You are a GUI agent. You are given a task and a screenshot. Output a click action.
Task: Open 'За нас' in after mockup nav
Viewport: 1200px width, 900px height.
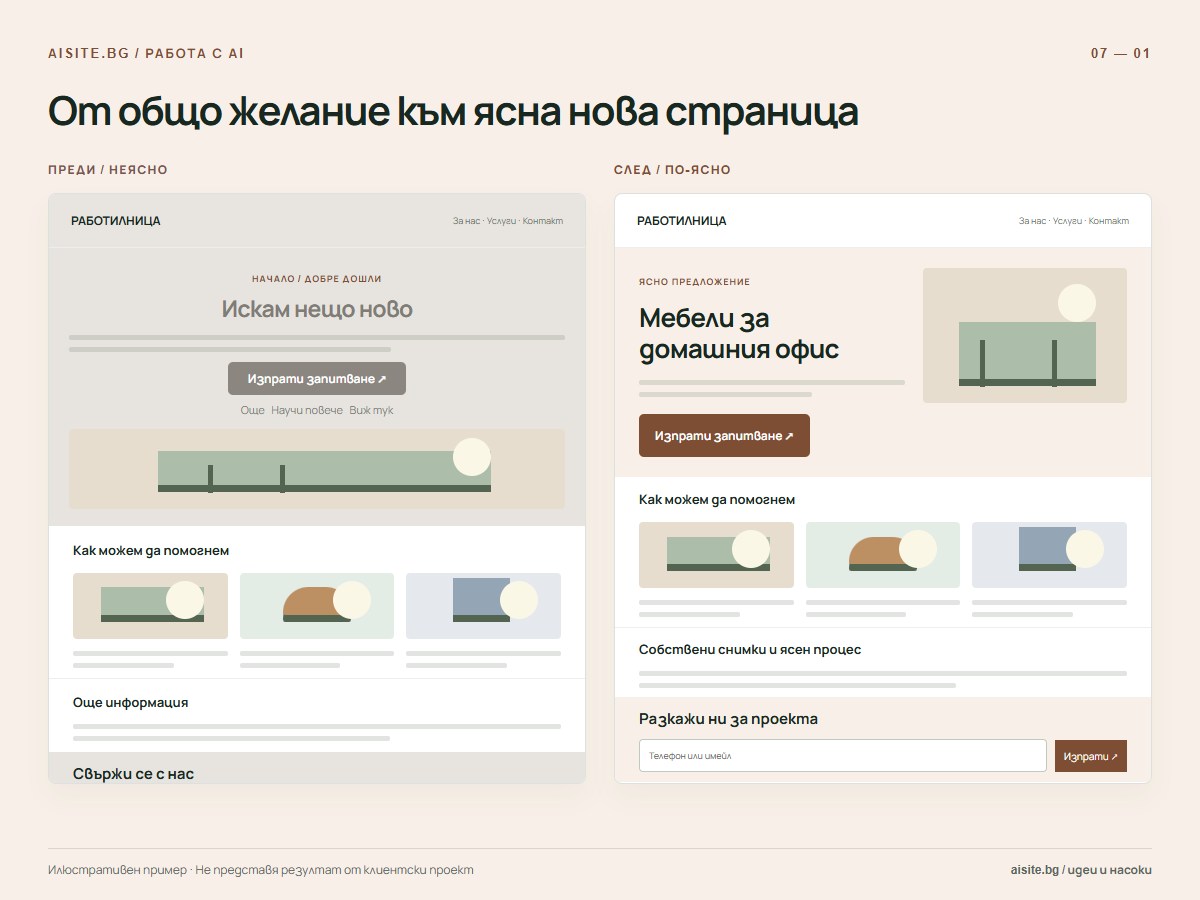(1032, 221)
